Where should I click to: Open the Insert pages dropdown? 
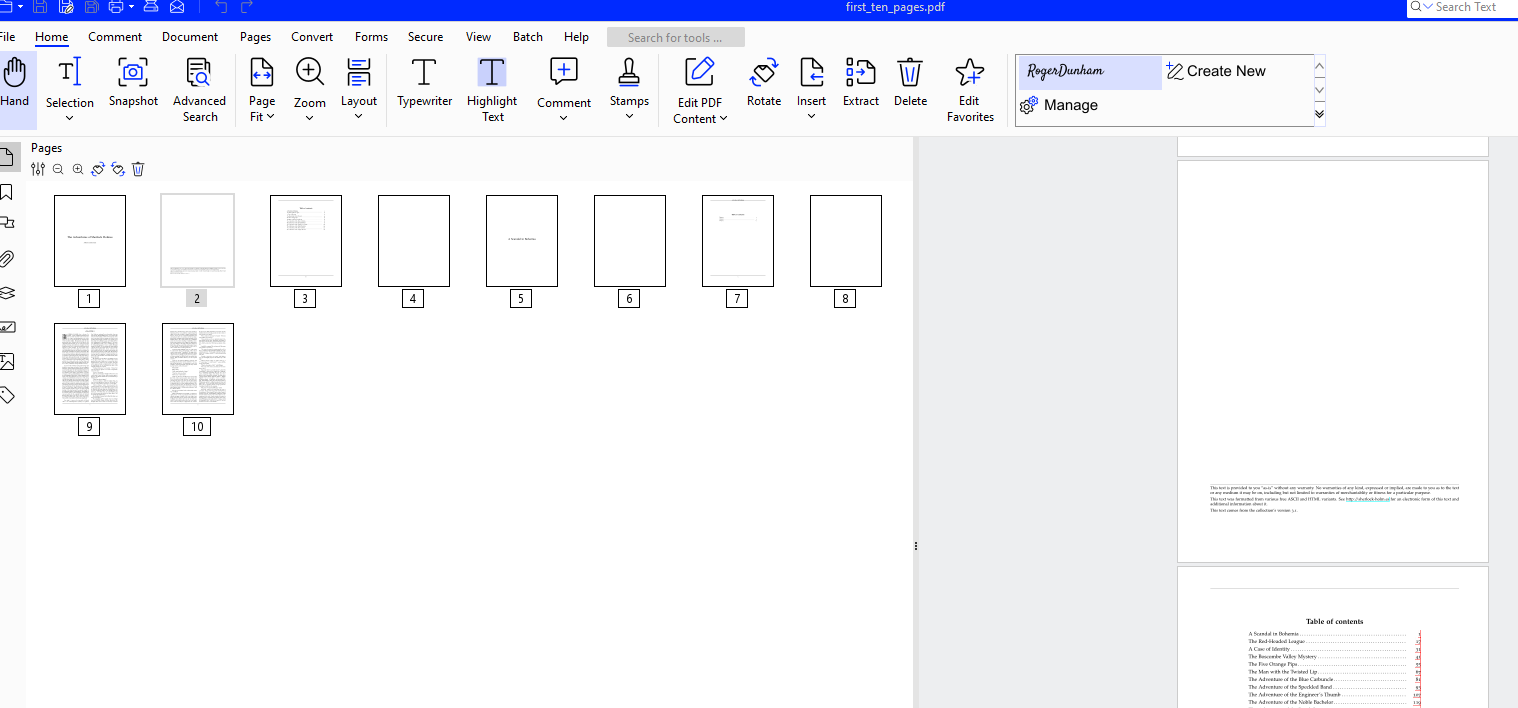point(812,116)
